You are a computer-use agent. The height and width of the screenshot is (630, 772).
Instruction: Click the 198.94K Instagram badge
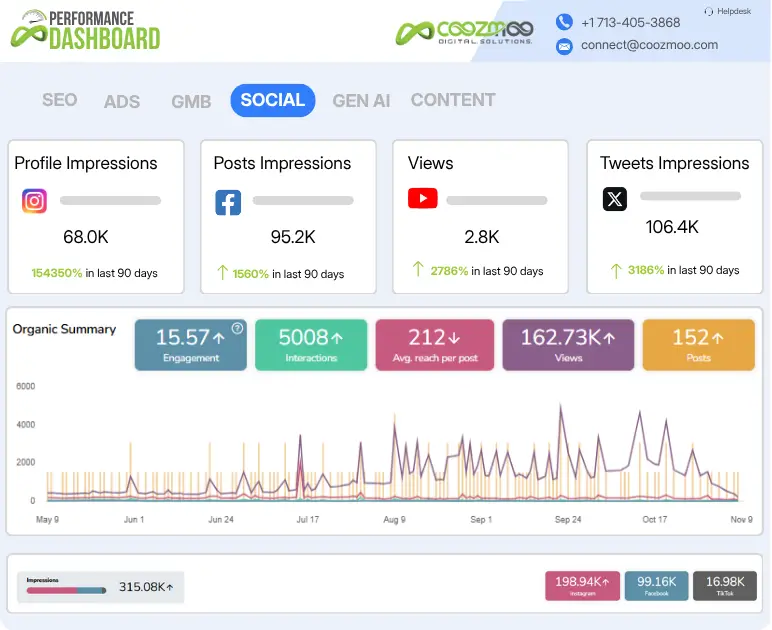[582, 586]
